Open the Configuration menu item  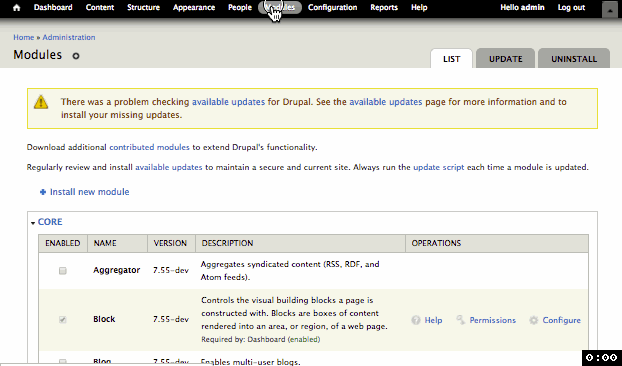pos(332,8)
